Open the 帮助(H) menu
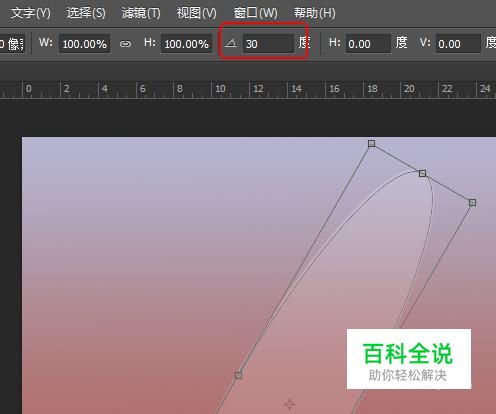This screenshot has height=414, width=496. point(314,13)
